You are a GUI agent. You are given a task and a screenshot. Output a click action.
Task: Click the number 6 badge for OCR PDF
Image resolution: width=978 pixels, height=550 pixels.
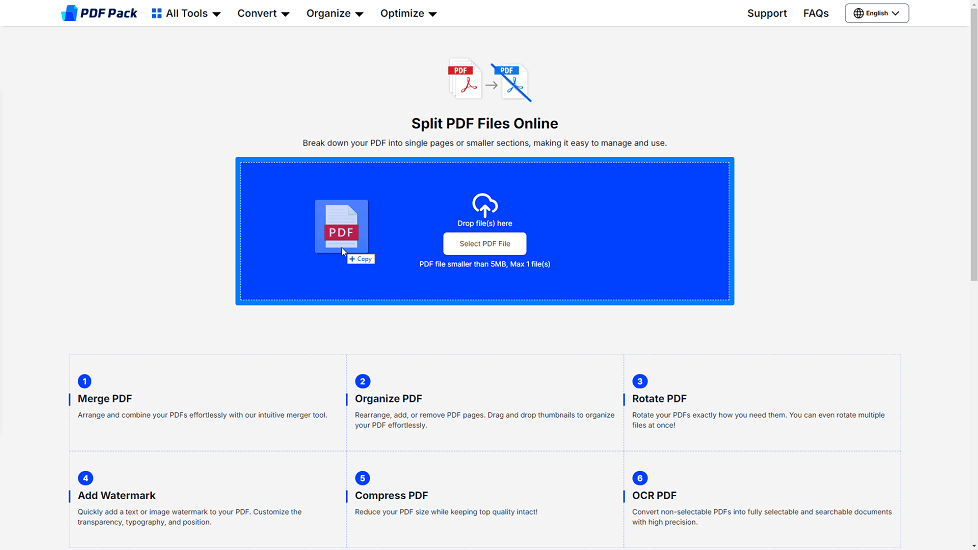(x=640, y=478)
